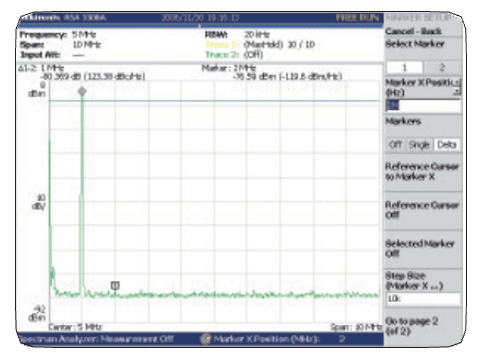Click the Cancel - Back button

pos(413,31)
